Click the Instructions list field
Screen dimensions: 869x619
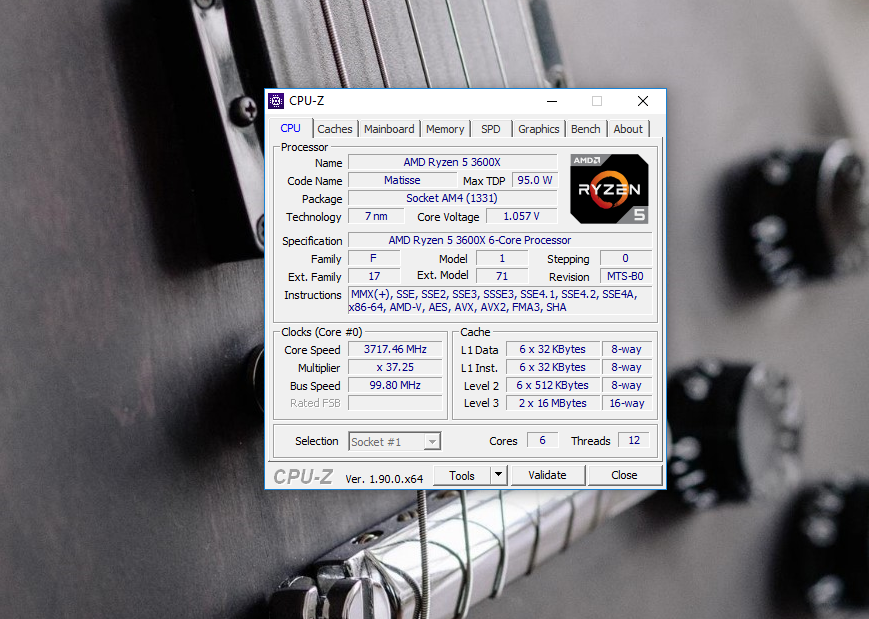point(500,301)
